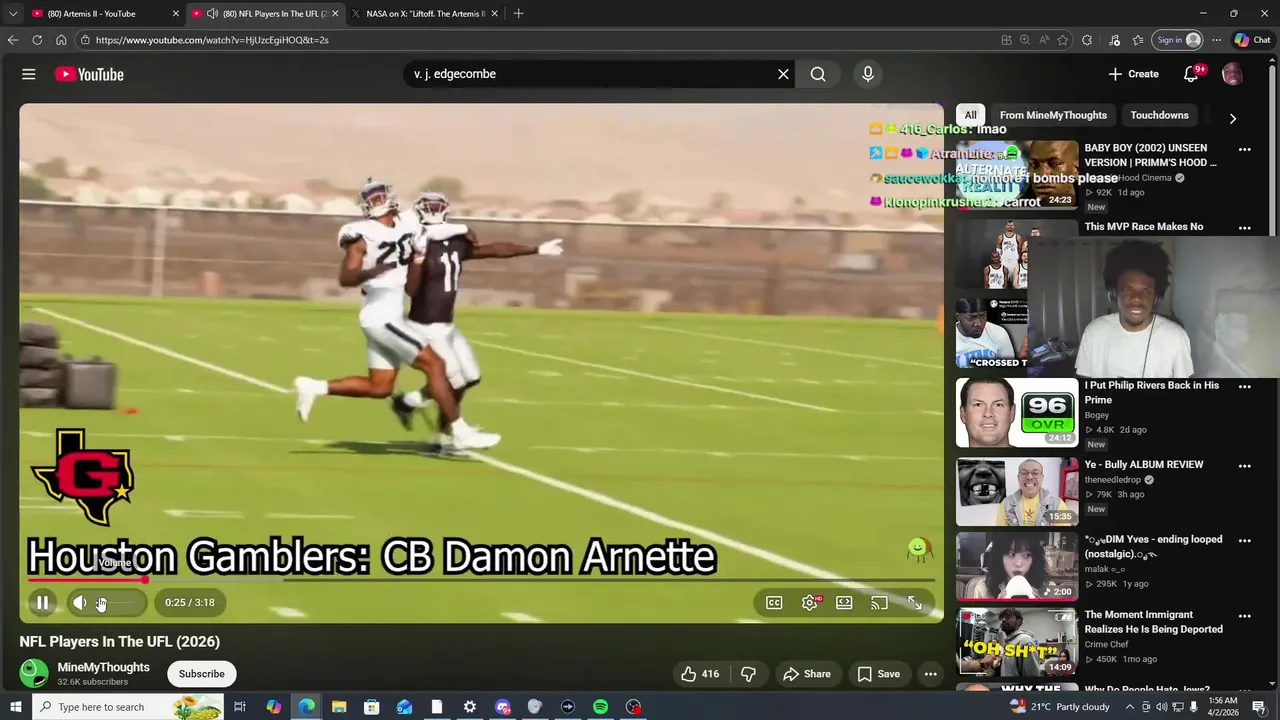Open options for Philip Rivers video
This screenshot has width=1280, height=720.
(1245, 387)
